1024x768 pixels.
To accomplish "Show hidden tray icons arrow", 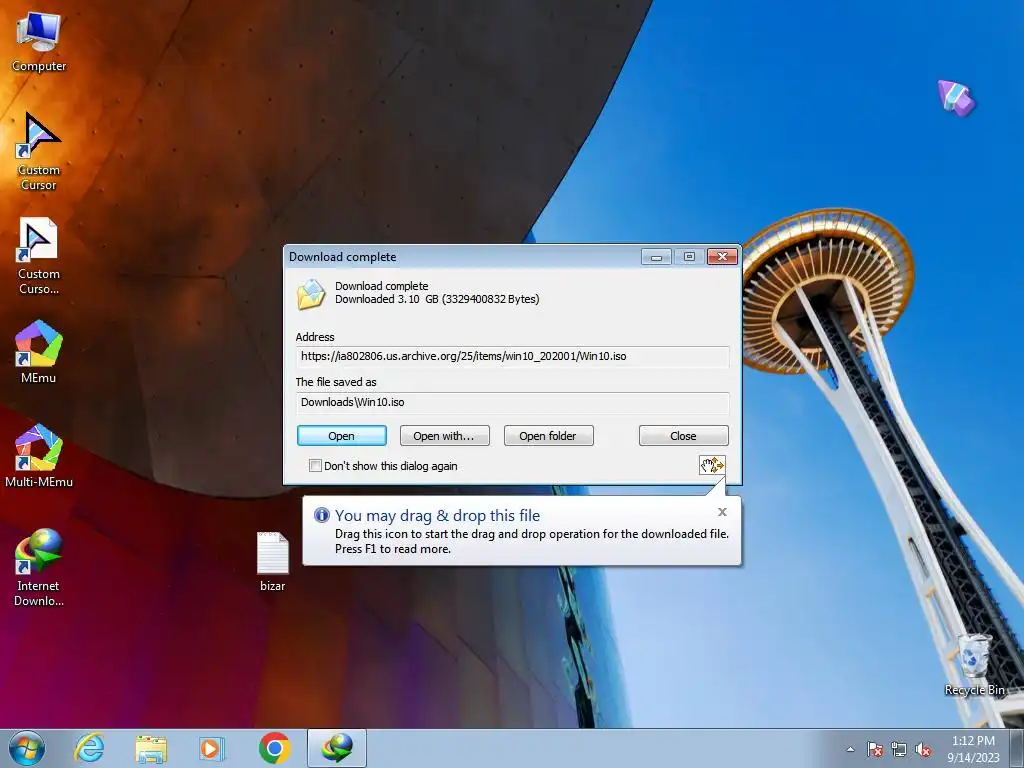I will pyautogui.click(x=850, y=749).
